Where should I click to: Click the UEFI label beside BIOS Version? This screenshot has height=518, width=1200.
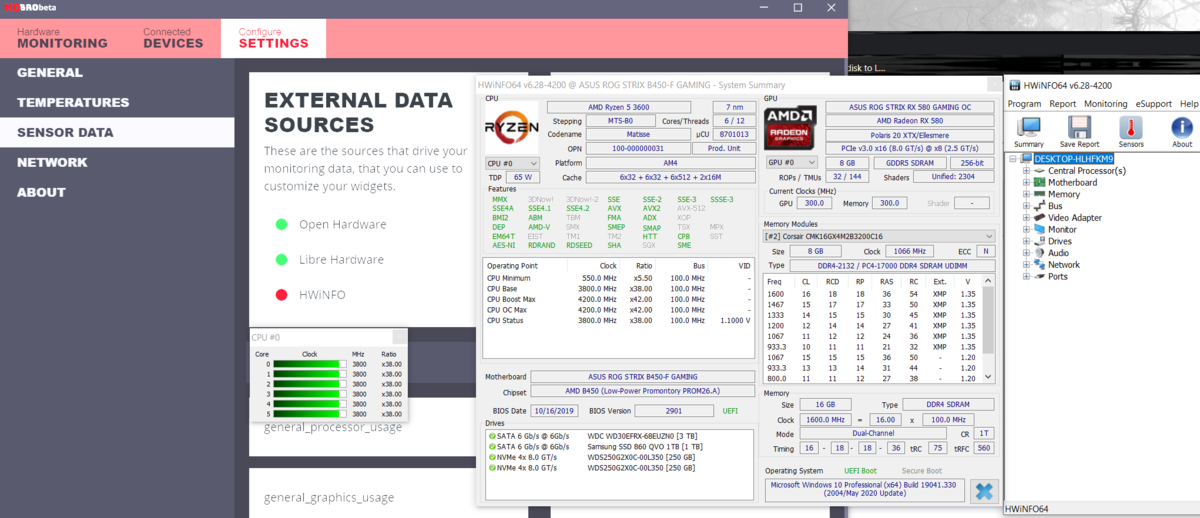point(731,410)
